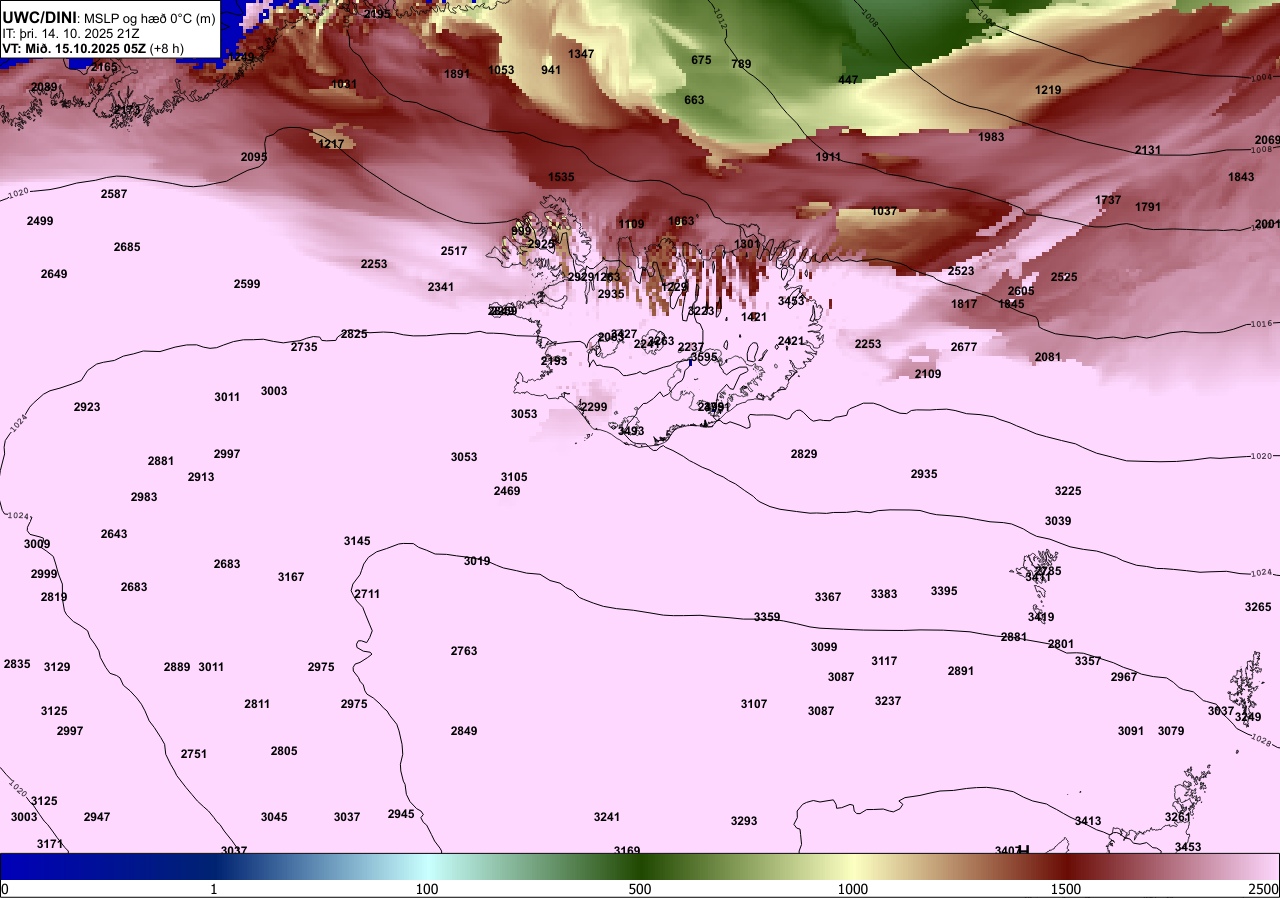Select the 'IT: þri. 14. 10. 2025 21Z' init time text
Viewport: 1280px width, 898px height.
(x=71, y=33)
